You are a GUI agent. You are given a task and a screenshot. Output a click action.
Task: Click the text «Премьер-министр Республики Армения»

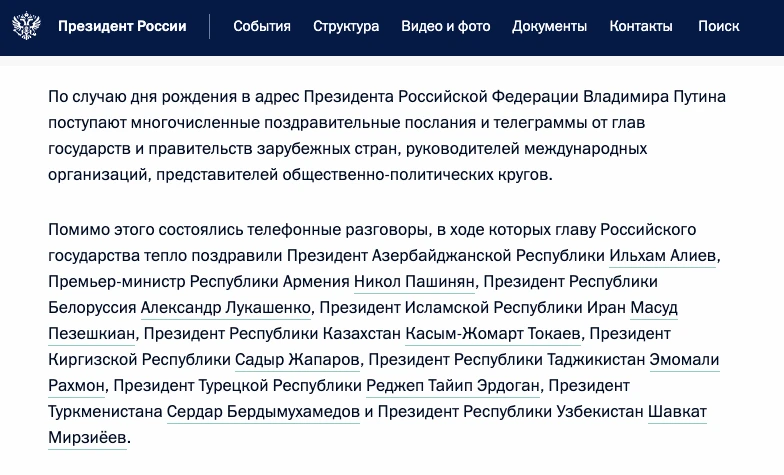198,282
